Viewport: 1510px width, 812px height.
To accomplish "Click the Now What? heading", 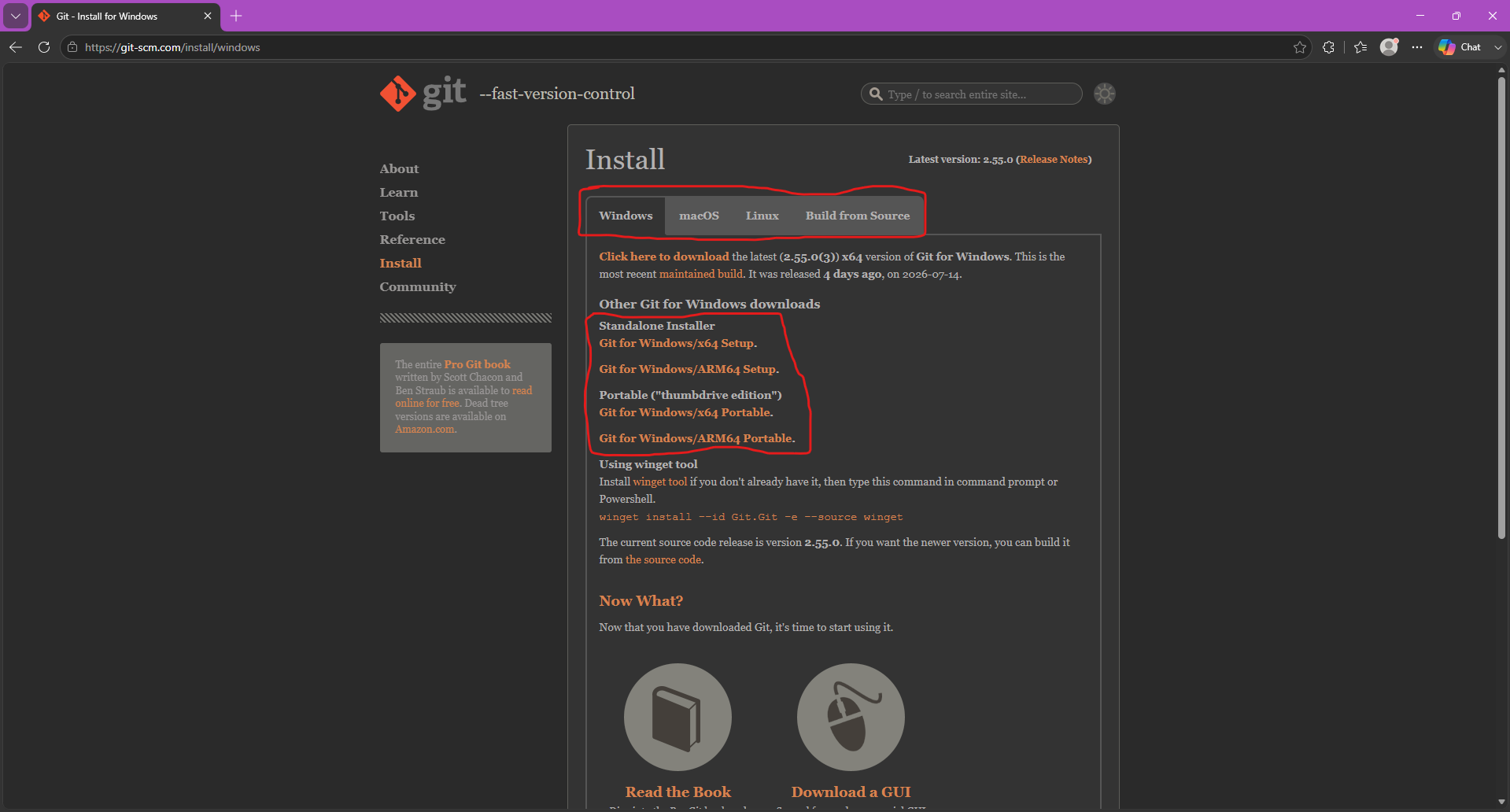I will 641,600.
